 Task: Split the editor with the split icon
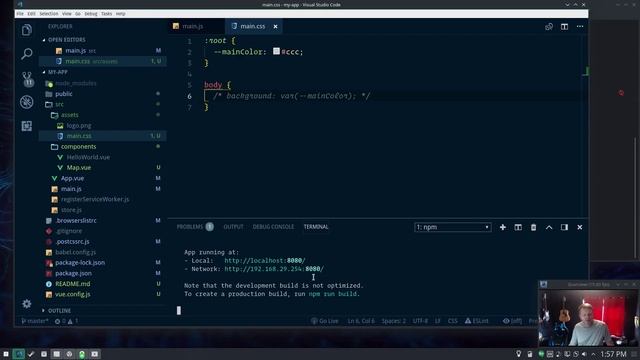(x=564, y=27)
